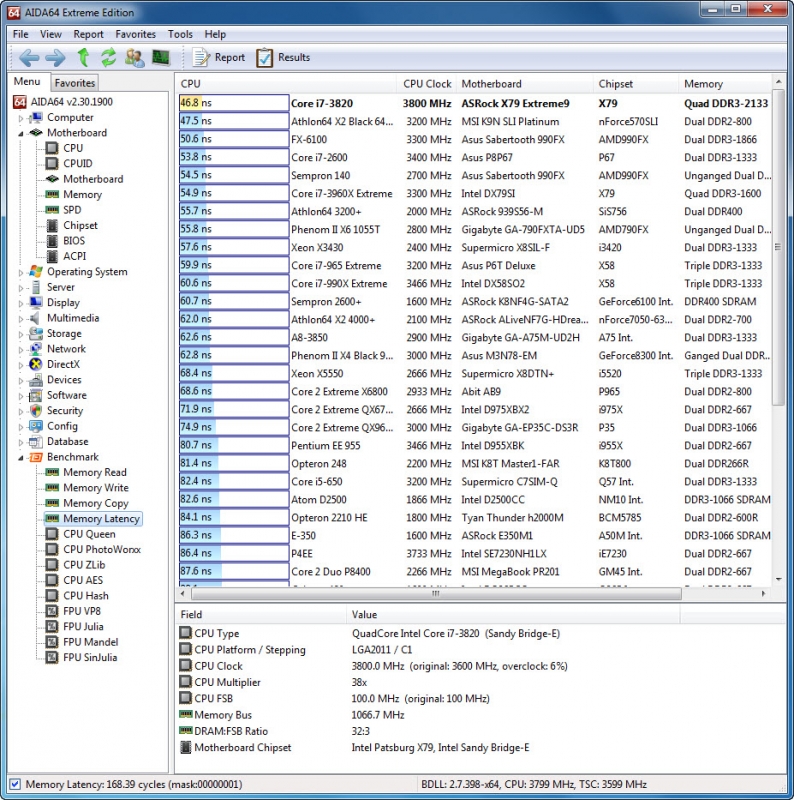This screenshot has width=794, height=800.
Task: Click the Forward arrow toolbar icon
Action: pyautogui.click(x=55, y=58)
